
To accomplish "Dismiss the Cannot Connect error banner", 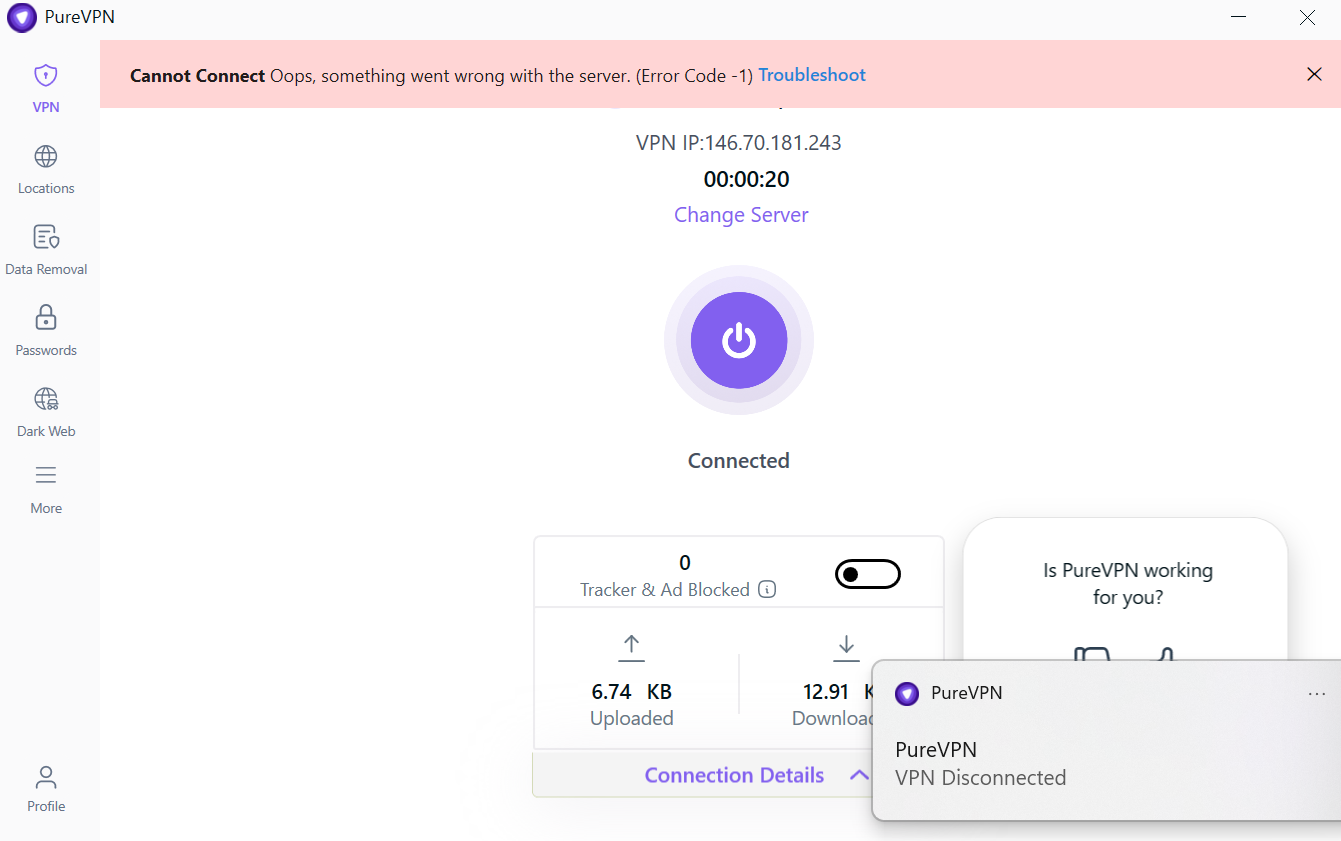I will (1314, 74).
